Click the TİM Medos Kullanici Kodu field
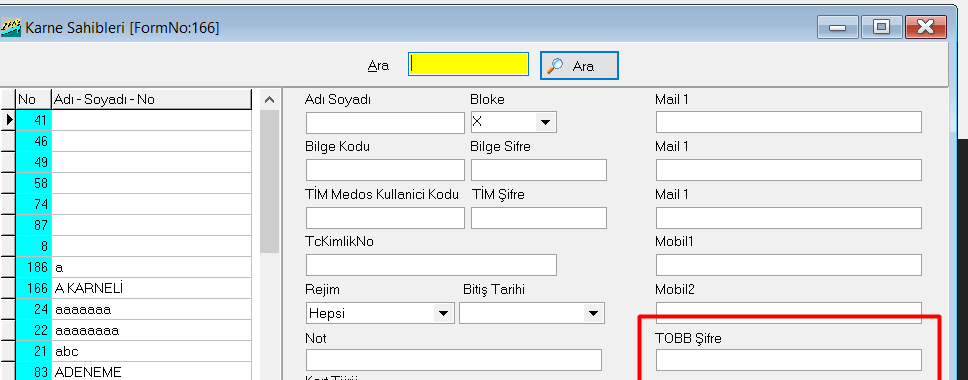Screen dimensions: 968x380 click(x=385, y=218)
